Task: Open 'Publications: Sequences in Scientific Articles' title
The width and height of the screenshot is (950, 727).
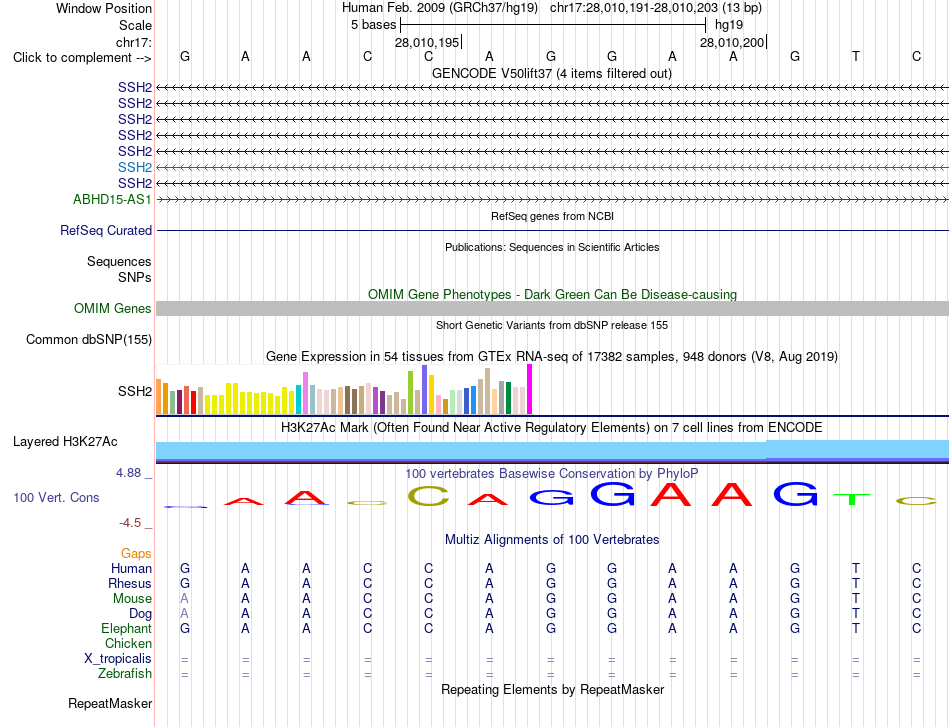Action: pyautogui.click(x=552, y=247)
